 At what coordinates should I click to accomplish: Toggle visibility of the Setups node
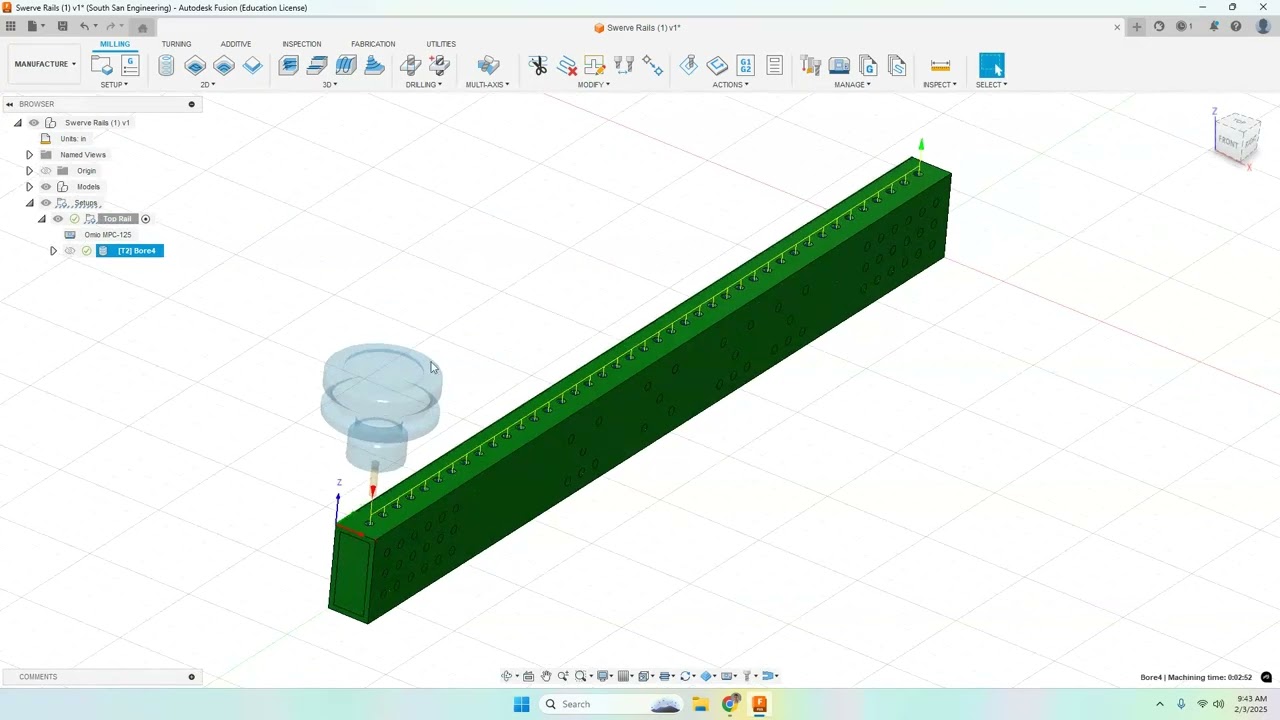[46, 203]
